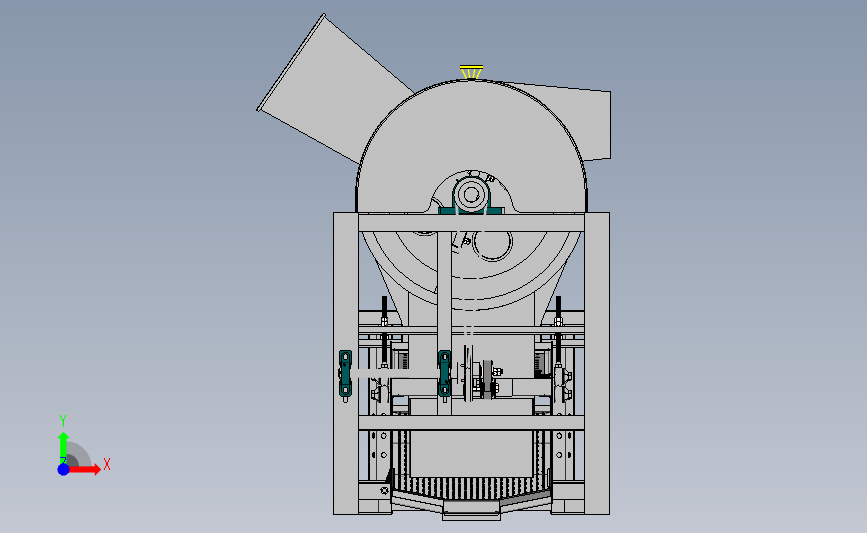The width and height of the screenshot is (867, 533).
Task: Select the bottom center discharge tray
Action: pyautogui.click(x=471, y=510)
